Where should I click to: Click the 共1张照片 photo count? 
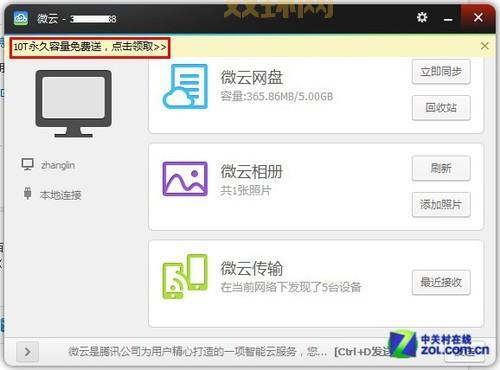coord(246,191)
